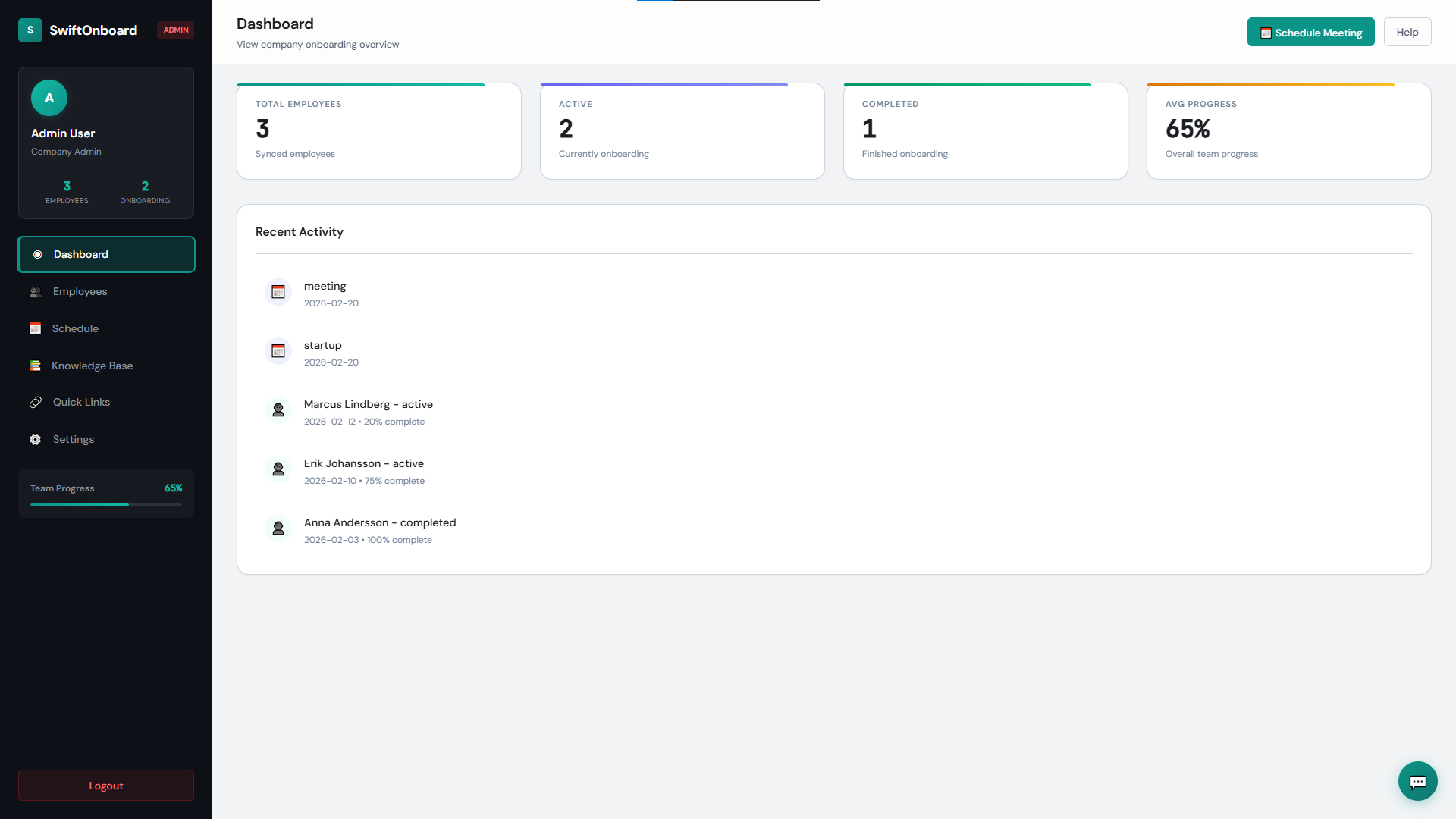Image resolution: width=1456 pixels, height=819 pixels.
Task: Click the SwiftOnboard logo icon
Action: [x=30, y=30]
